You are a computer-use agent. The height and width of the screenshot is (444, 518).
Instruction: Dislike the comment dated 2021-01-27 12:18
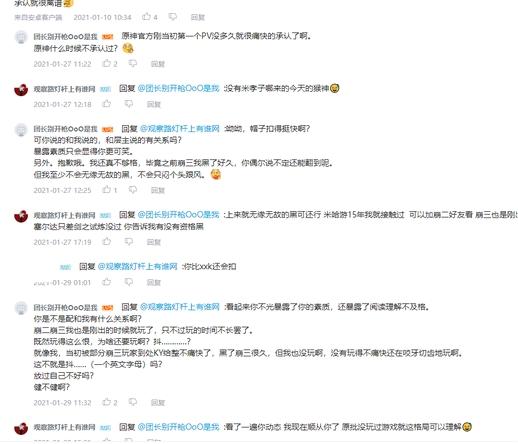(129, 104)
